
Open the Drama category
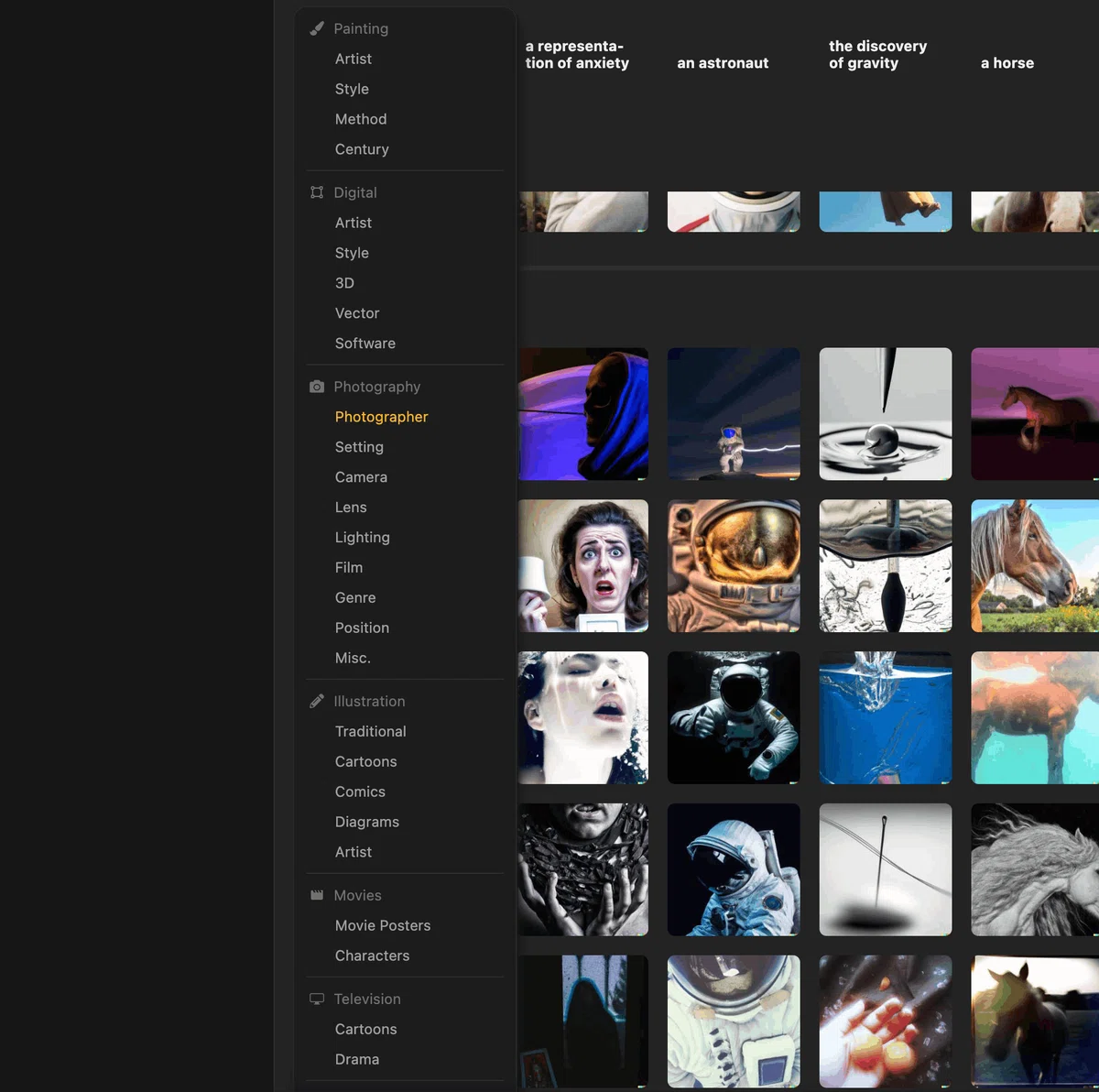tap(357, 1059)
